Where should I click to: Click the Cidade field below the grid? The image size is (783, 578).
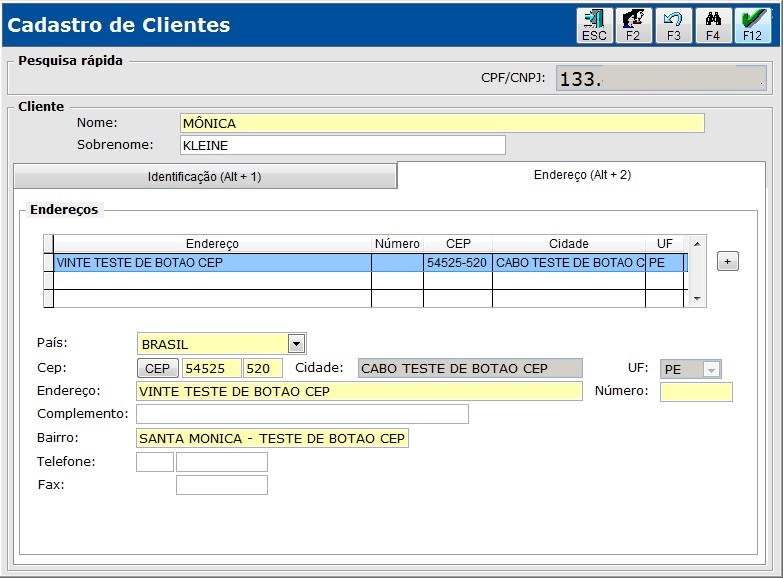pos(470,368)
